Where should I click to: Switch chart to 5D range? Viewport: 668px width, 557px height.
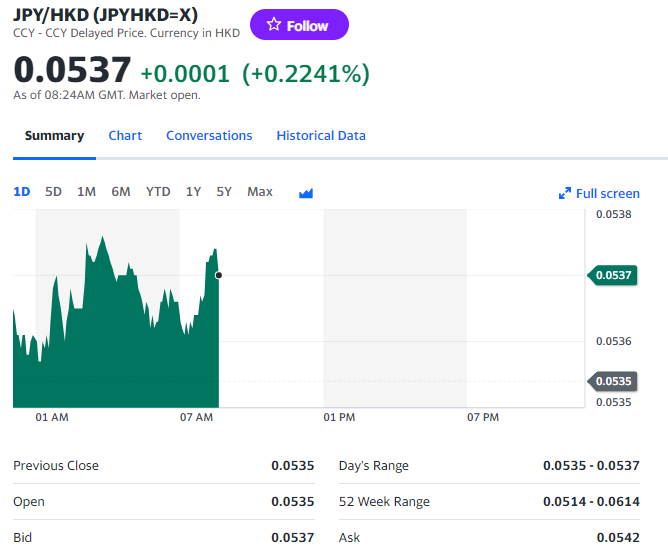[x=53, y=192]
